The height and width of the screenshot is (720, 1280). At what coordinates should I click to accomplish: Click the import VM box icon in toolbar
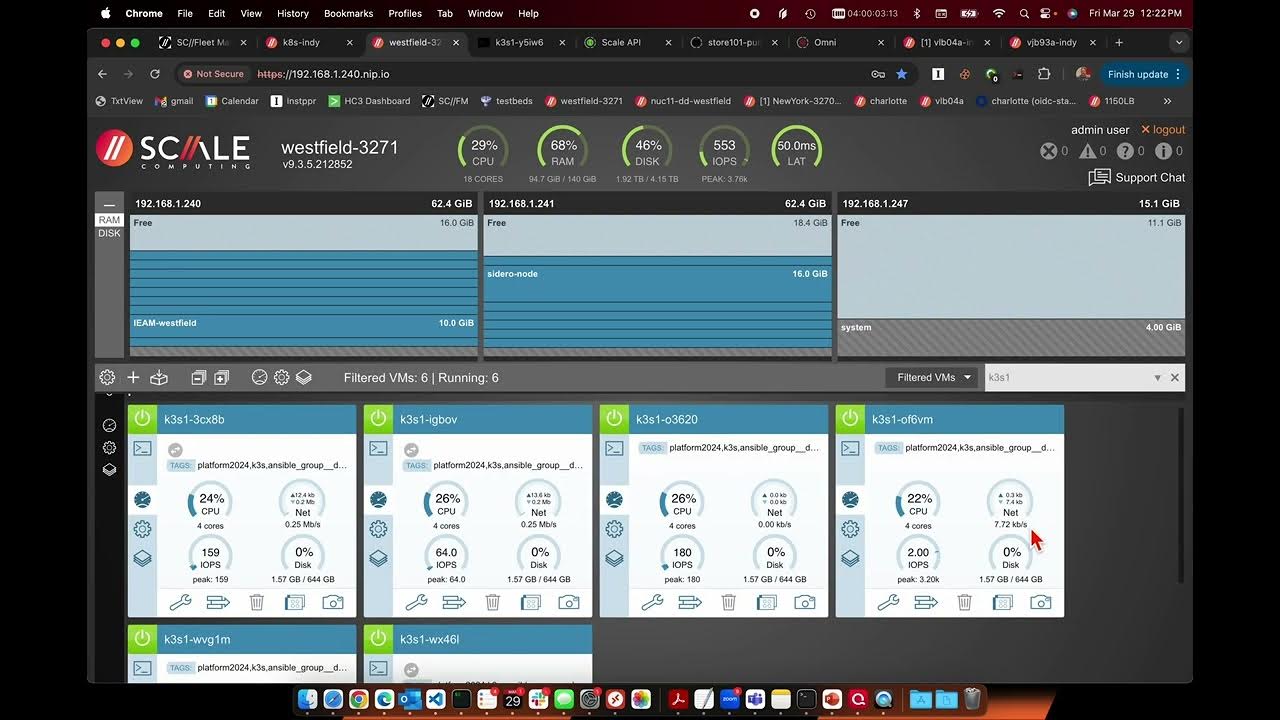click(x=159, y=377)
